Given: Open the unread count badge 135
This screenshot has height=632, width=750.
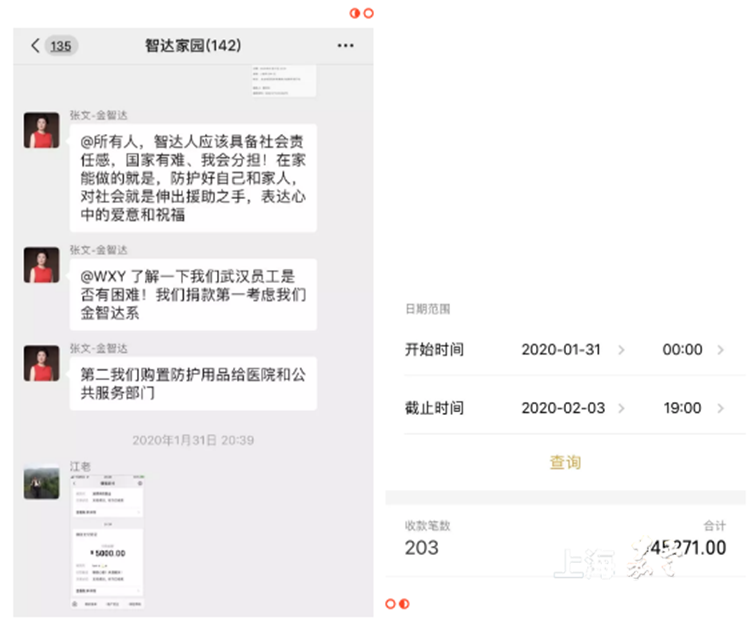Looking at the screenshot, I should point(61,46).
